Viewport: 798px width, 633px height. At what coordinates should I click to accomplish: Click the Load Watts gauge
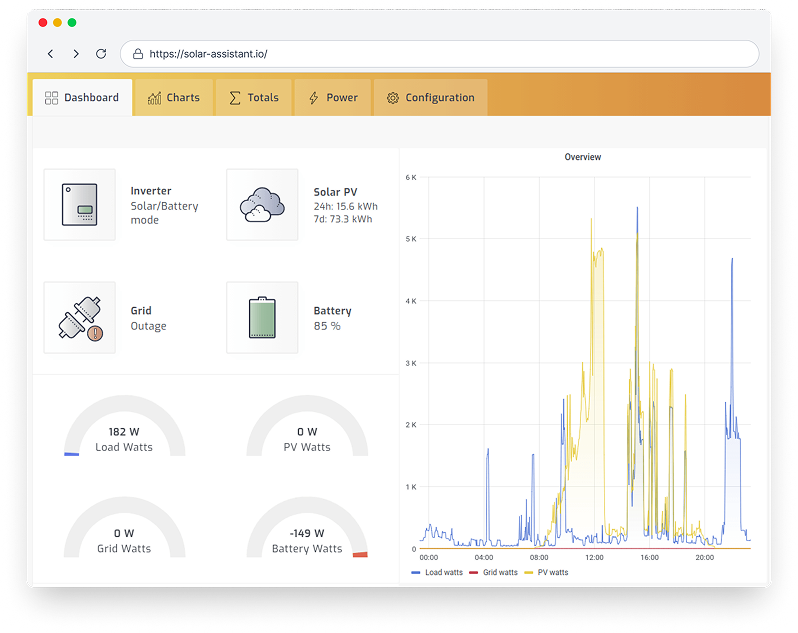[124, 426]
